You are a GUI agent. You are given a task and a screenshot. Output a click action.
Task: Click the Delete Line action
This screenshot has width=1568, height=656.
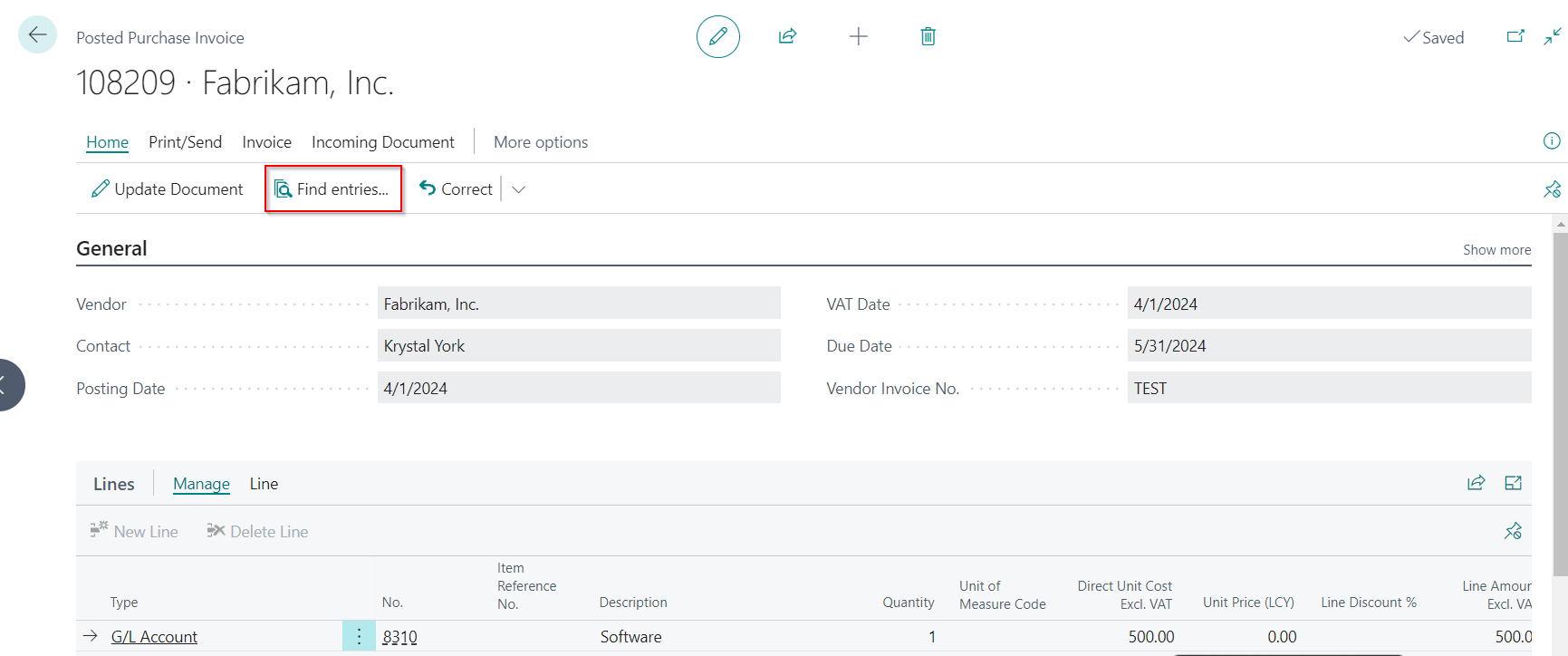click(x=257, y=531)
